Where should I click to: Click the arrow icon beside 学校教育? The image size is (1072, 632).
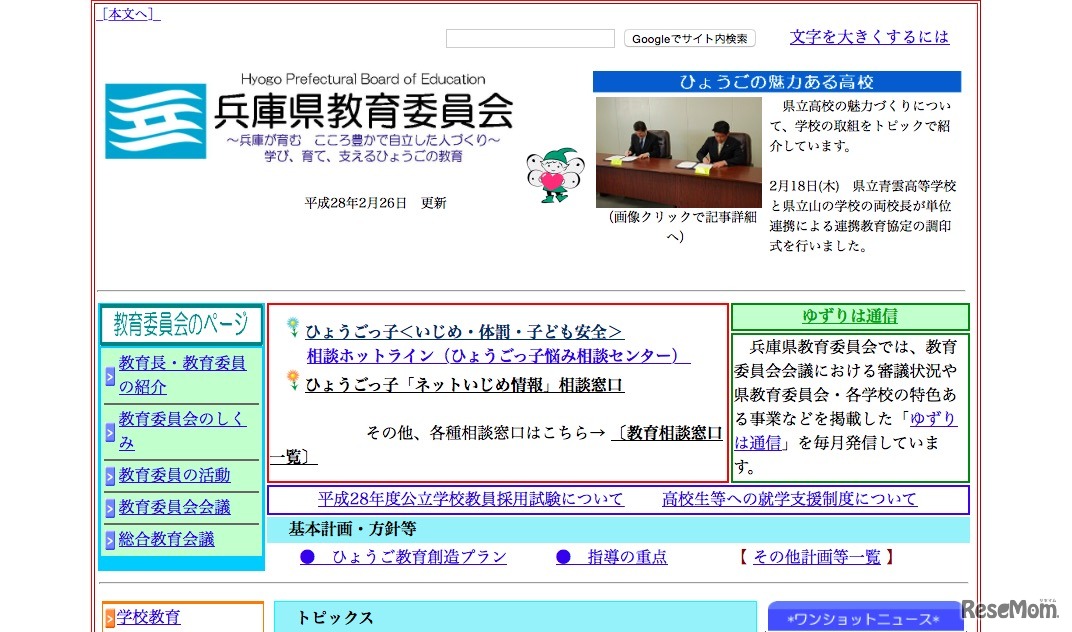pyautogui.click(x=110, y=616)
